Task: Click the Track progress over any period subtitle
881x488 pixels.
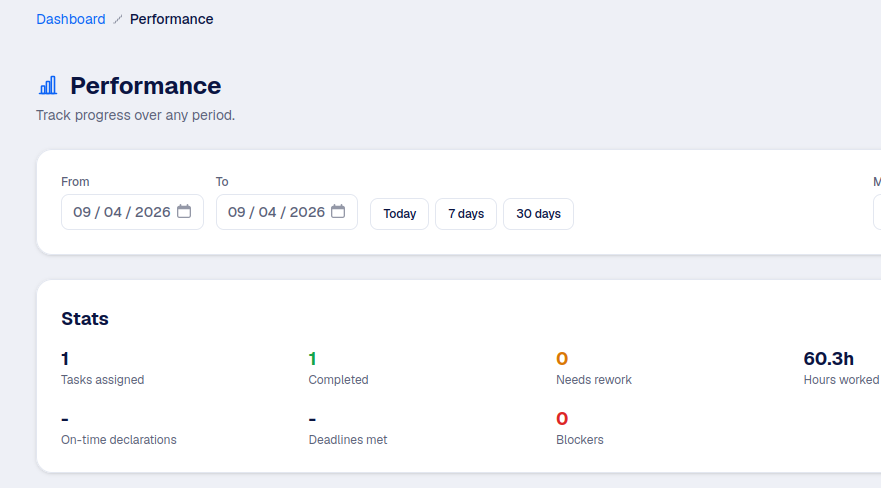Action: coord(135,115)
